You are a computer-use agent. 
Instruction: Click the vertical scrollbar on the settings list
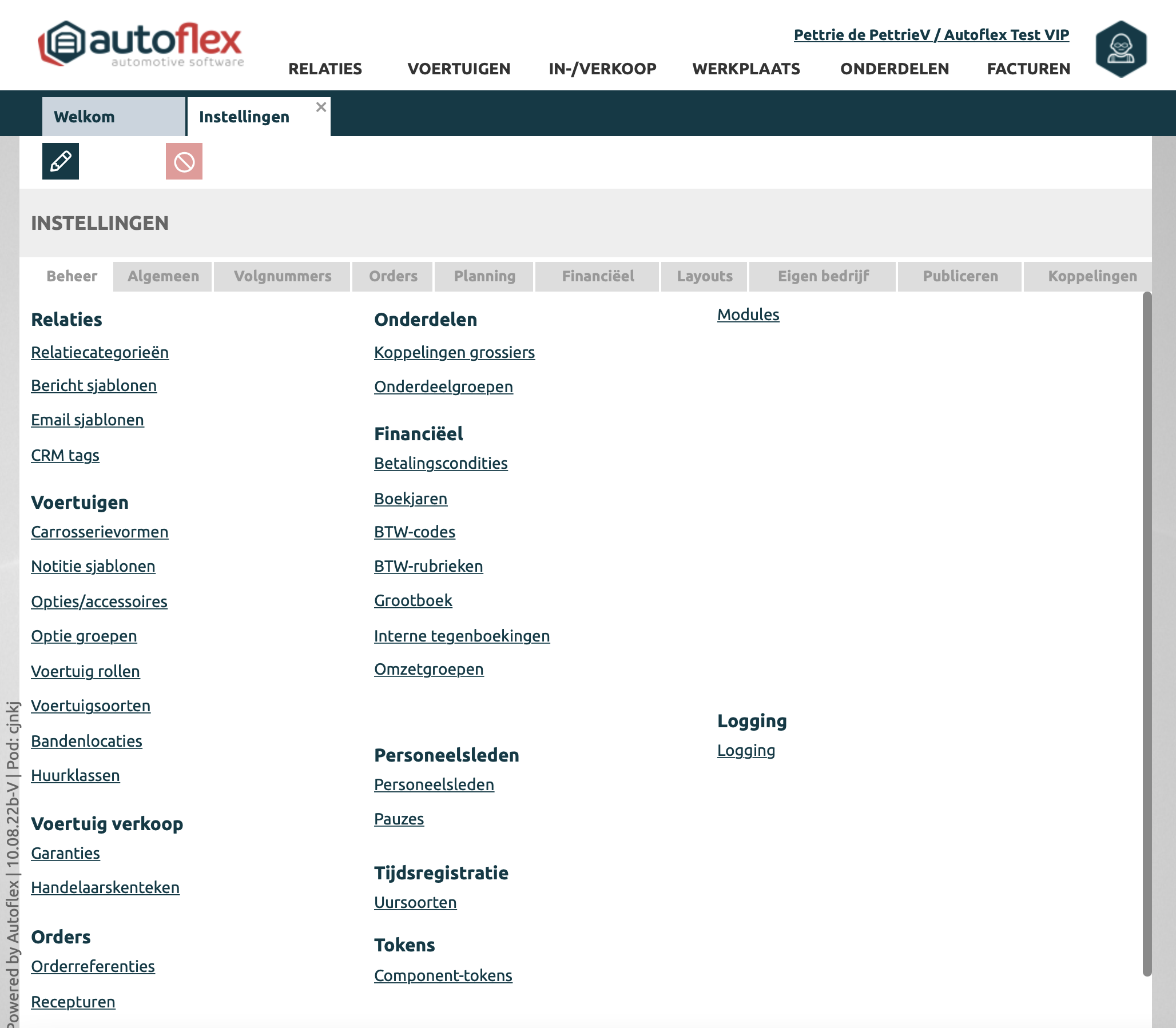click(1146, 631)
